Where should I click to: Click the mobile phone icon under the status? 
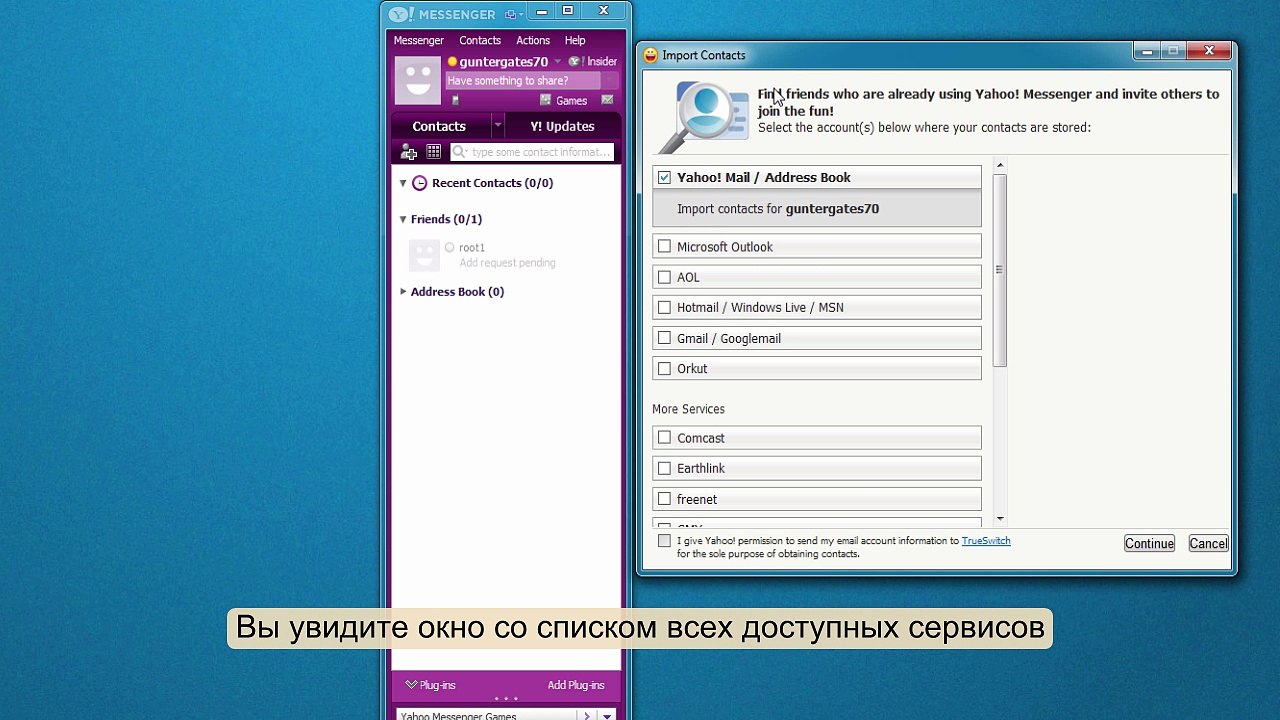[x=455, y=100]
